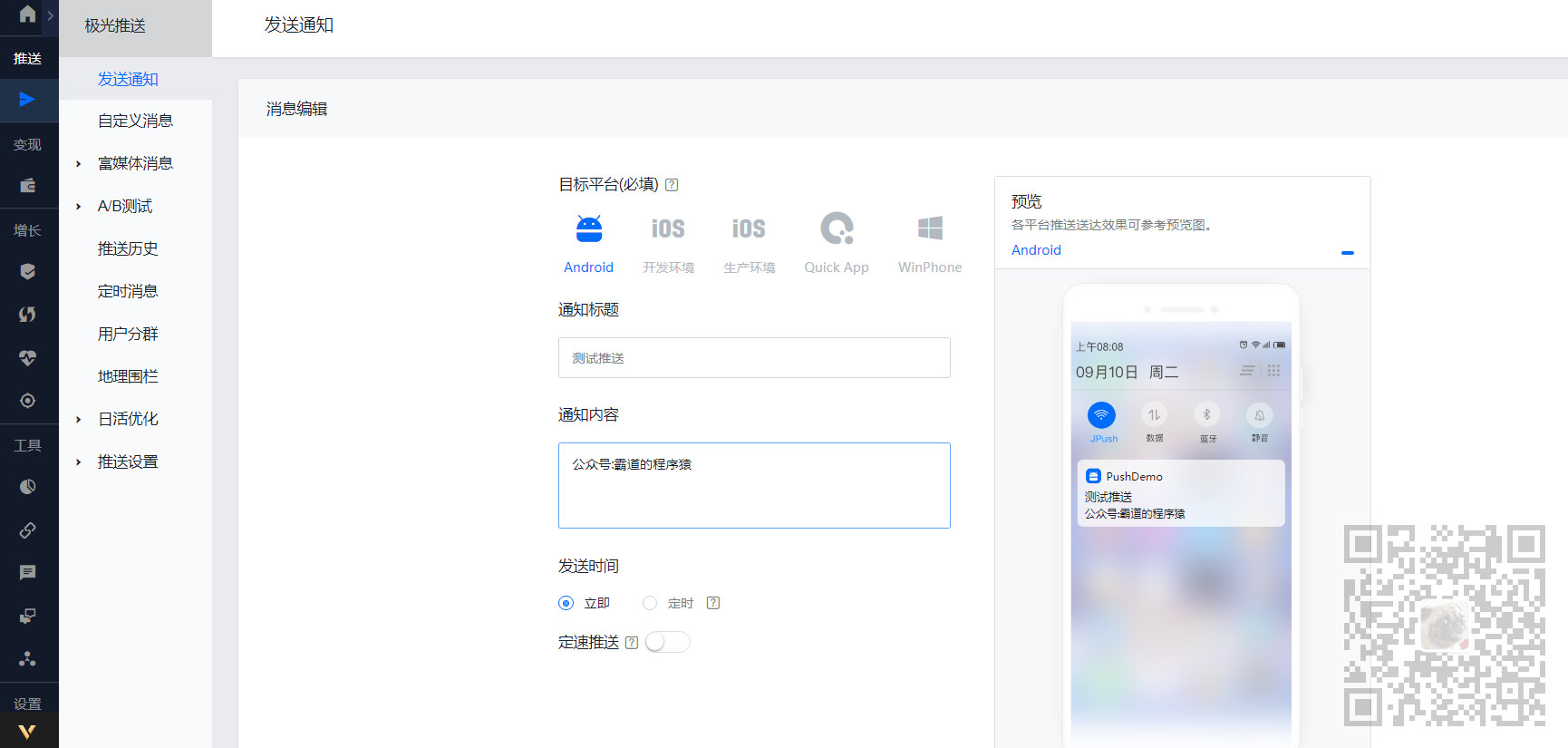Open the pie chart statistics icon
The image size is (1568, 748).
28,487
